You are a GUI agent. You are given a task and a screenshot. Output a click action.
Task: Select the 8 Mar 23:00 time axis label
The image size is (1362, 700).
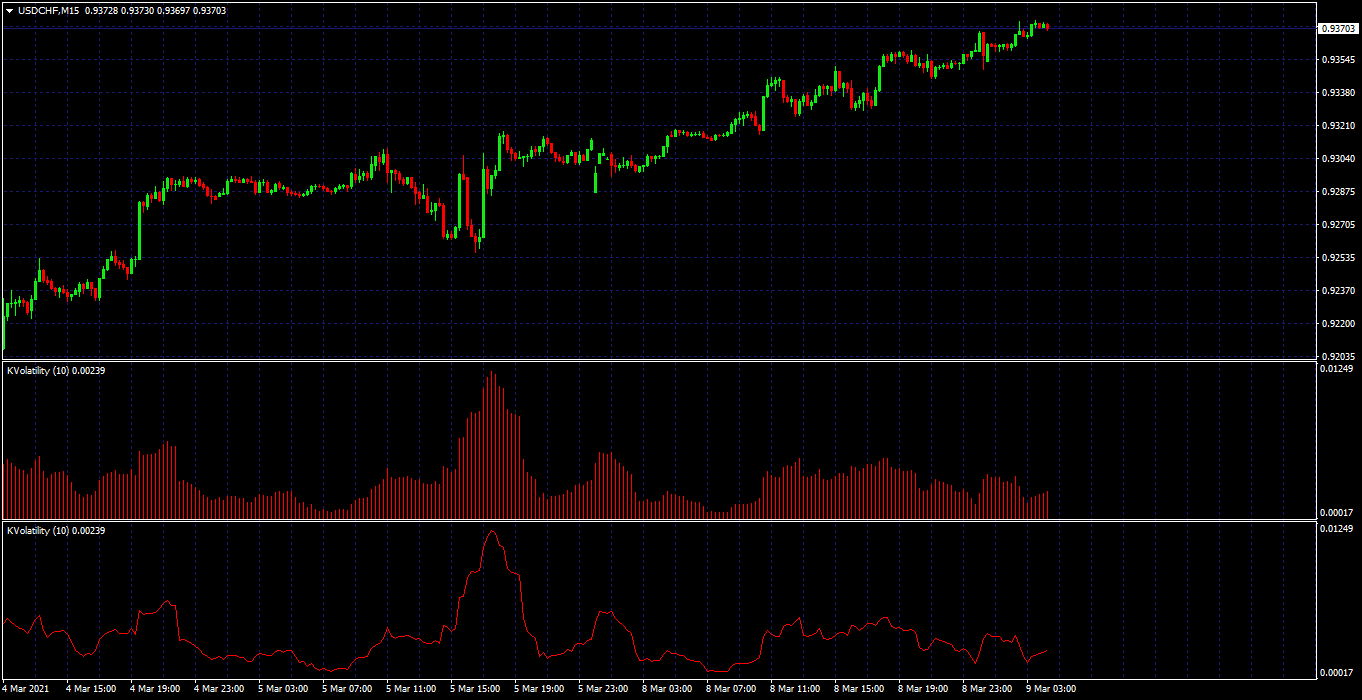point(987,689)
